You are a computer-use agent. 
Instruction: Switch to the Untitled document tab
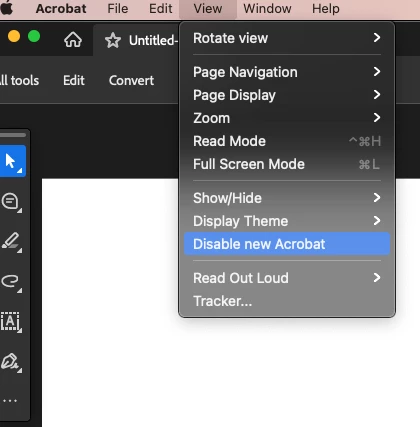click(x=153, y=40)
